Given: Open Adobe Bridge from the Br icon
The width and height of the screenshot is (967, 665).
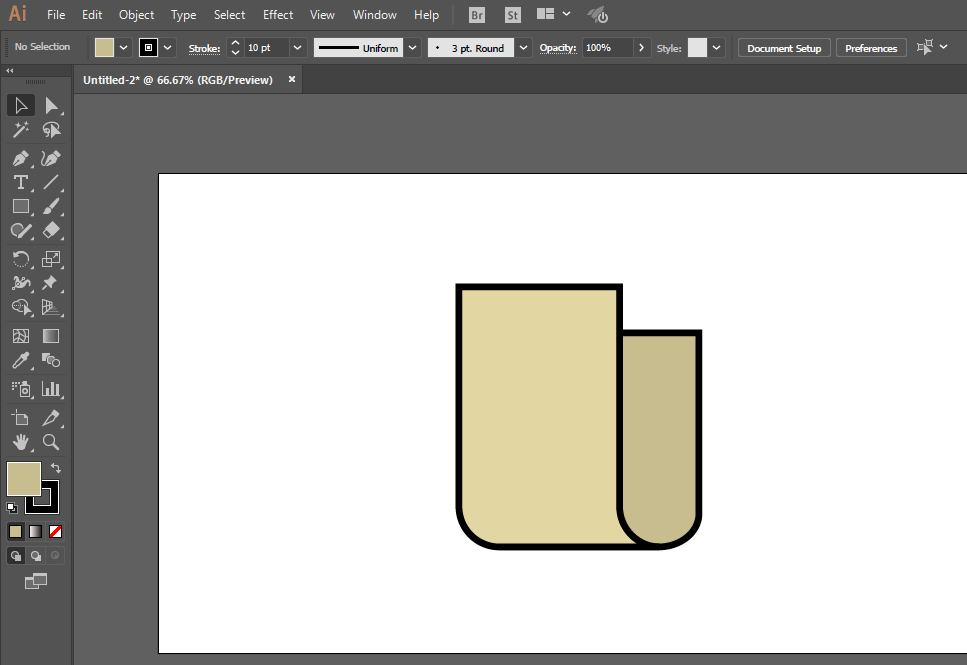Looking at the screenshot, I should [477, 15].
